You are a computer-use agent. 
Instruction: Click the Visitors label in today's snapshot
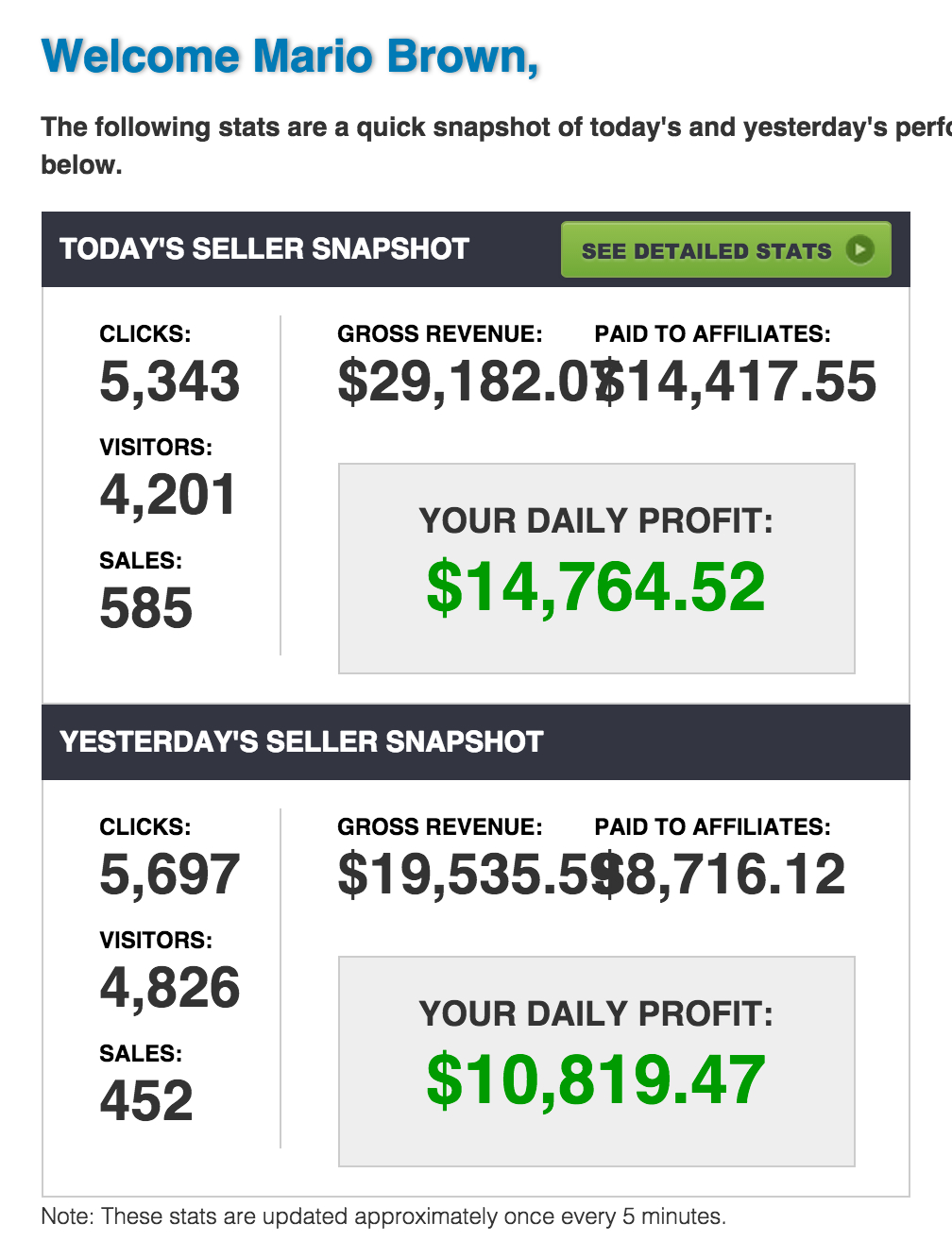tap(156, 448)
